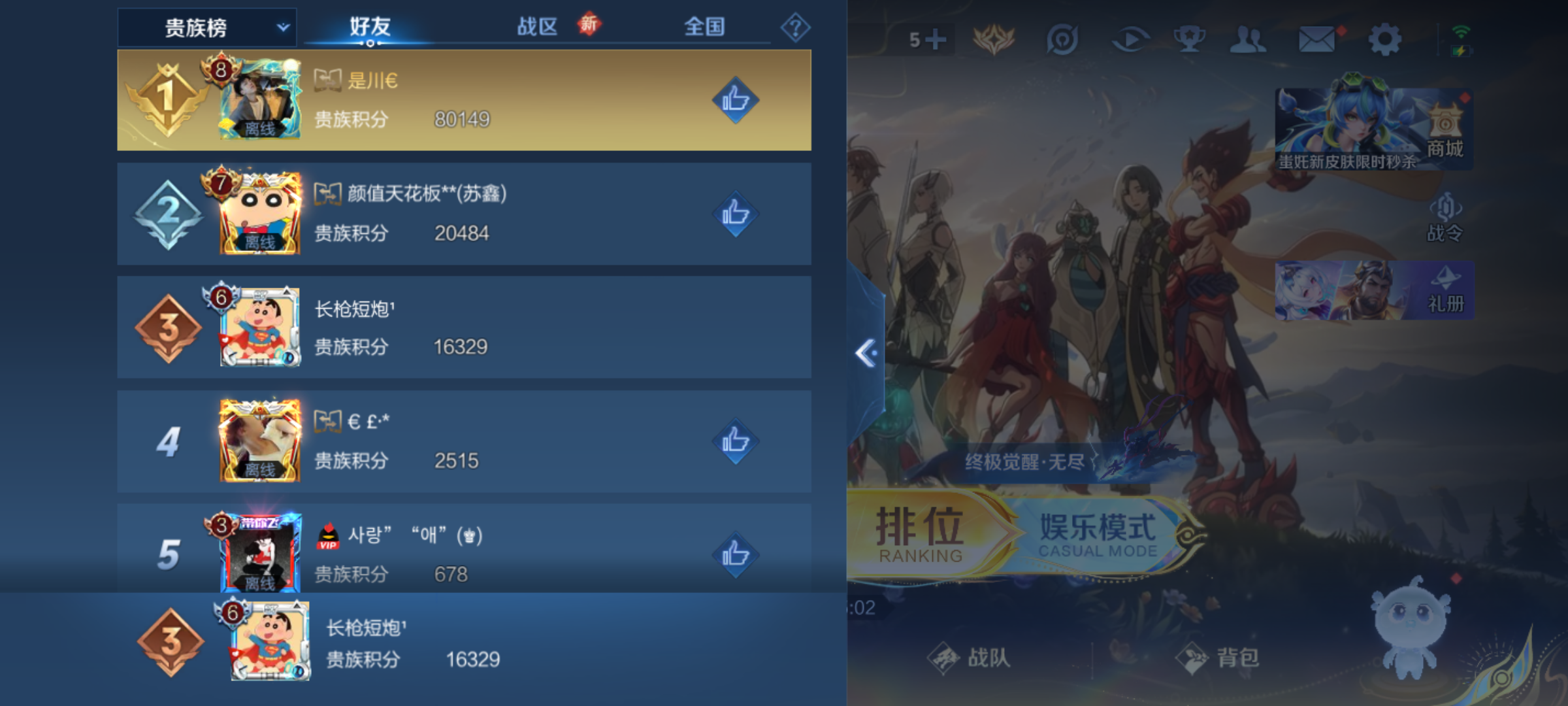Like the first-ranked player 是川€
Screen dimensions: 1568x706
click(x=735, y=100)
